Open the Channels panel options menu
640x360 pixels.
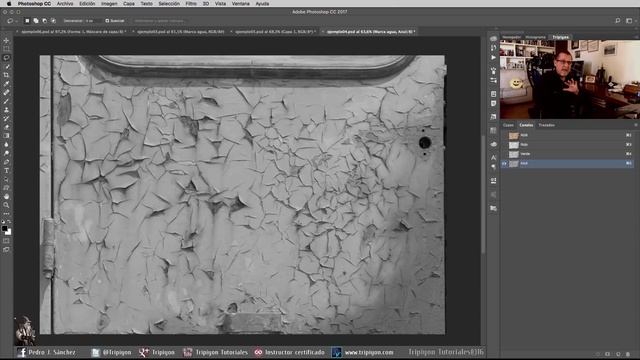click(x=635, y=125)
